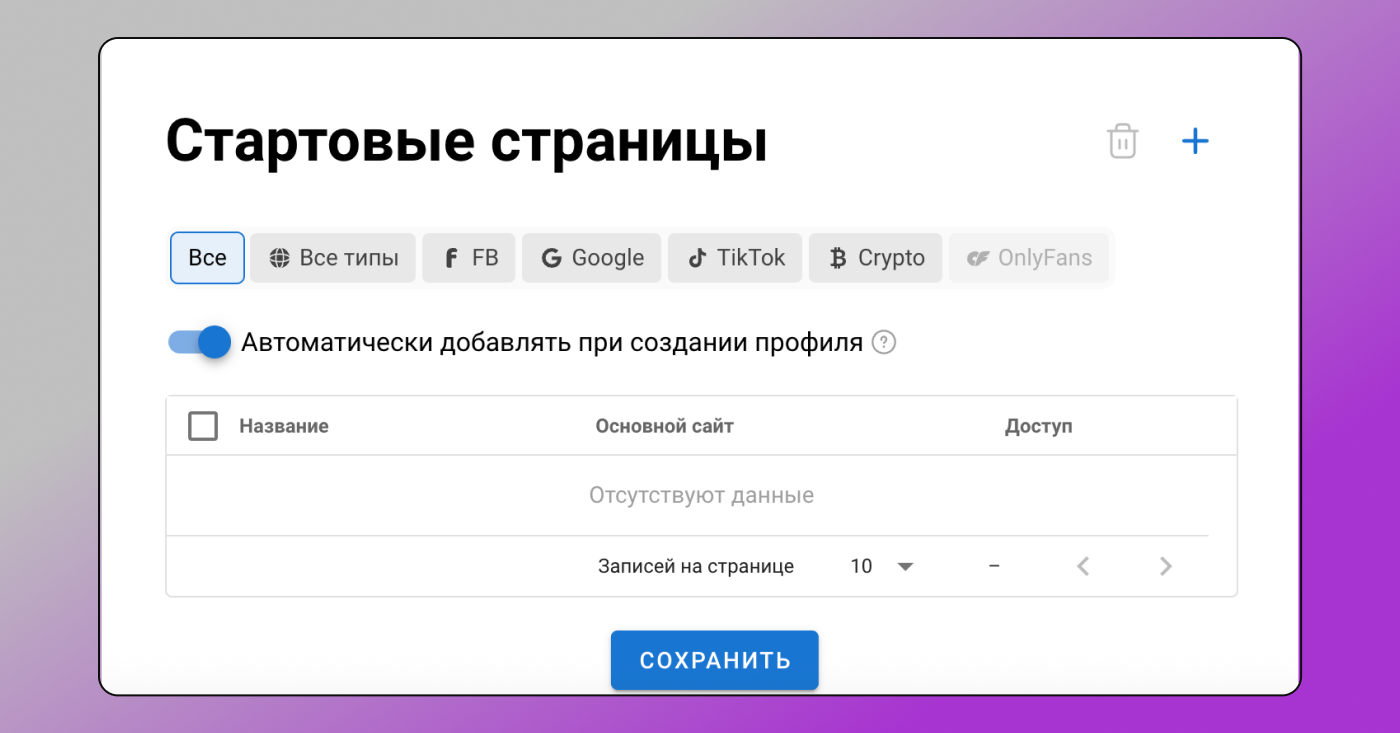Viewport: 1400px width, 733px height.
Task: Click the next page chevron
Action: coord(1165,566)
